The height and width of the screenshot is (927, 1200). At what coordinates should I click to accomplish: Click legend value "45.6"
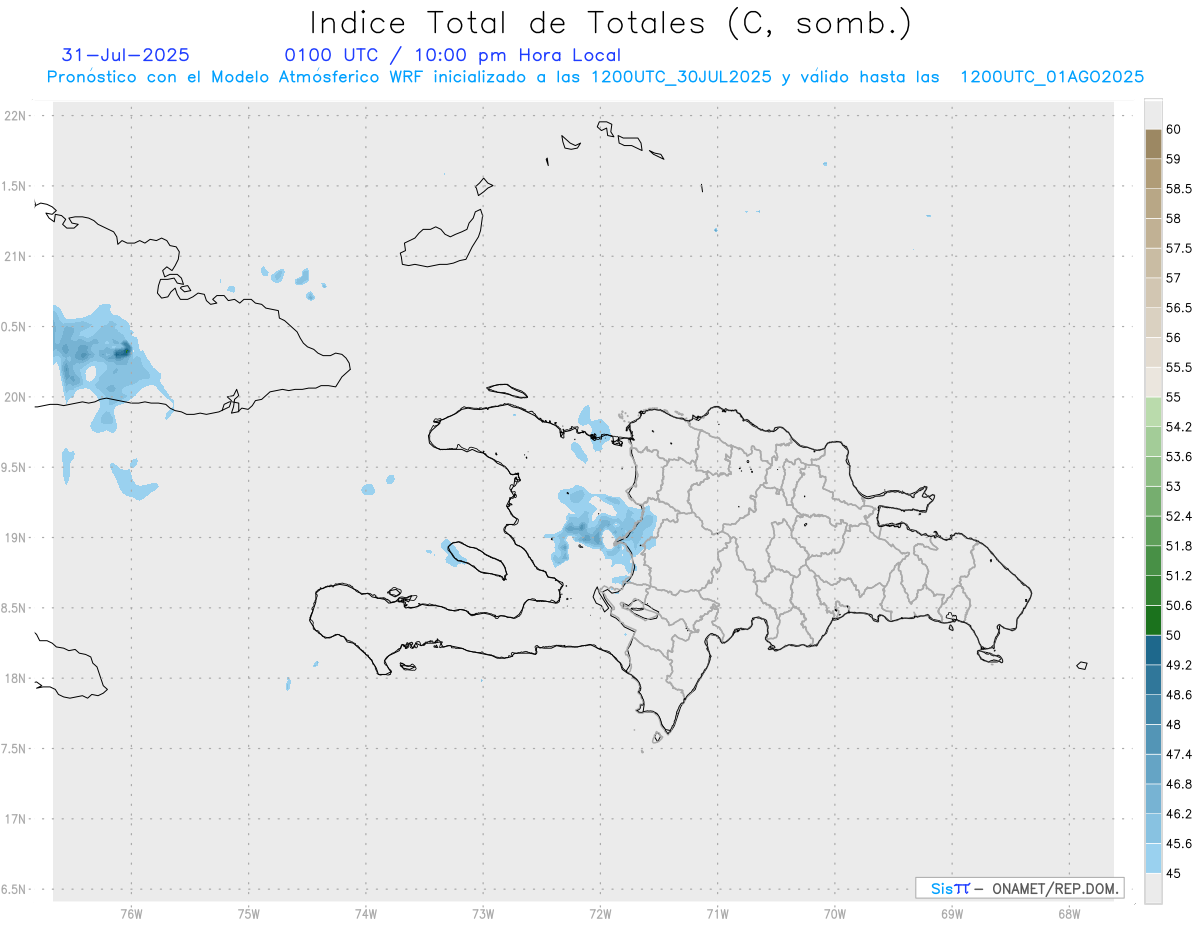click(1178, 843)
